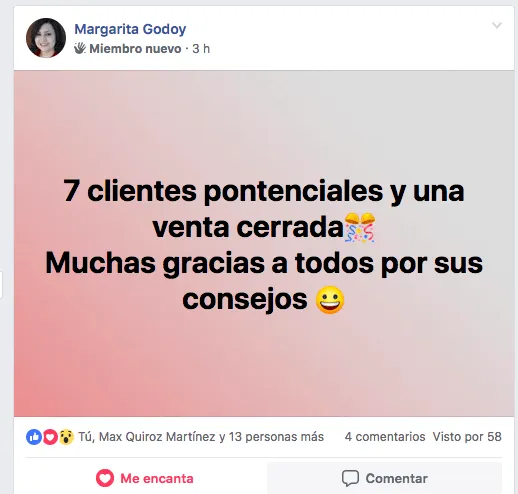Click the Comentar button
518x494 pixels.
click(x=385, y=478)
